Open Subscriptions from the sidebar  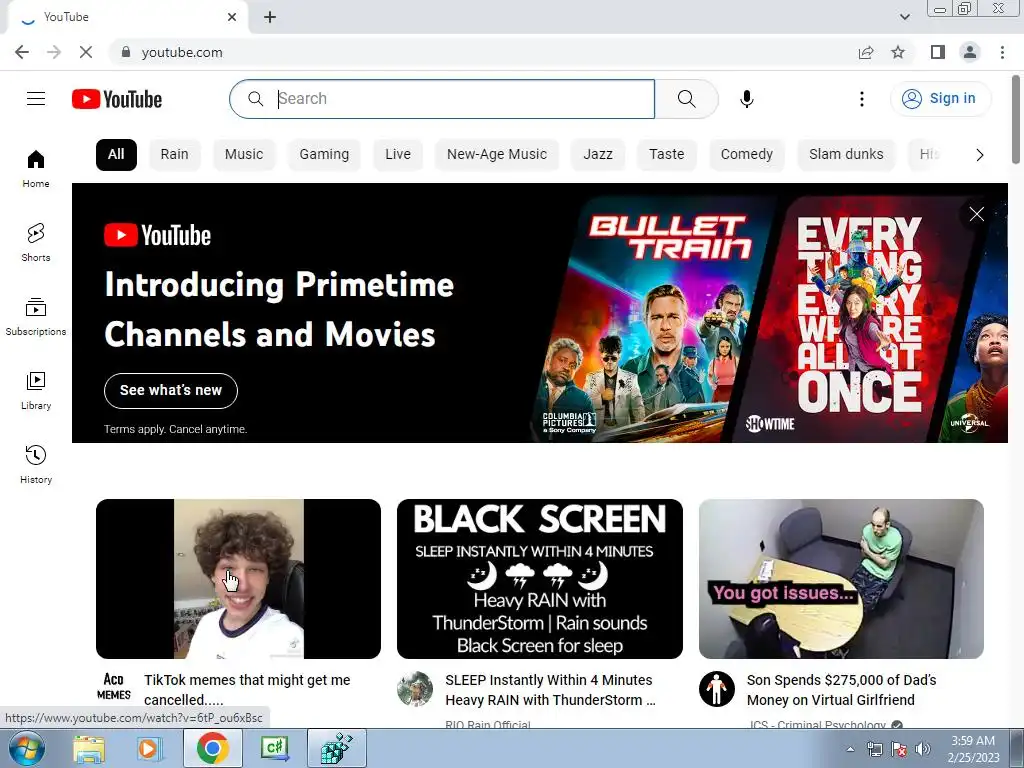[x=36, y=317]
